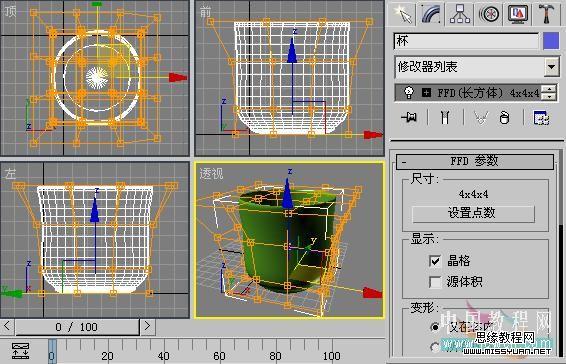Click the Make Unique icon

pos(480,118)
